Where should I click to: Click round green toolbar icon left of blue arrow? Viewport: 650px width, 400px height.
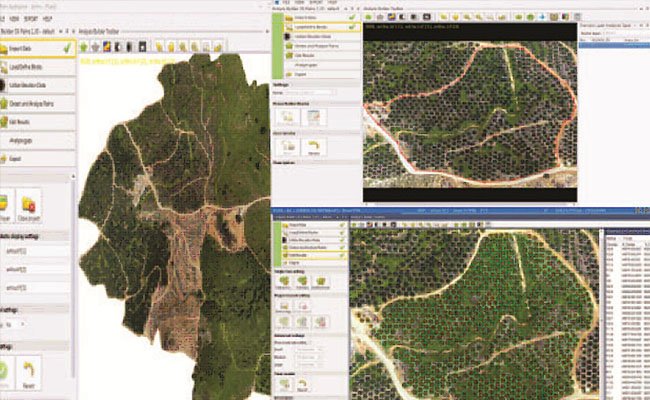coord(531,17)
